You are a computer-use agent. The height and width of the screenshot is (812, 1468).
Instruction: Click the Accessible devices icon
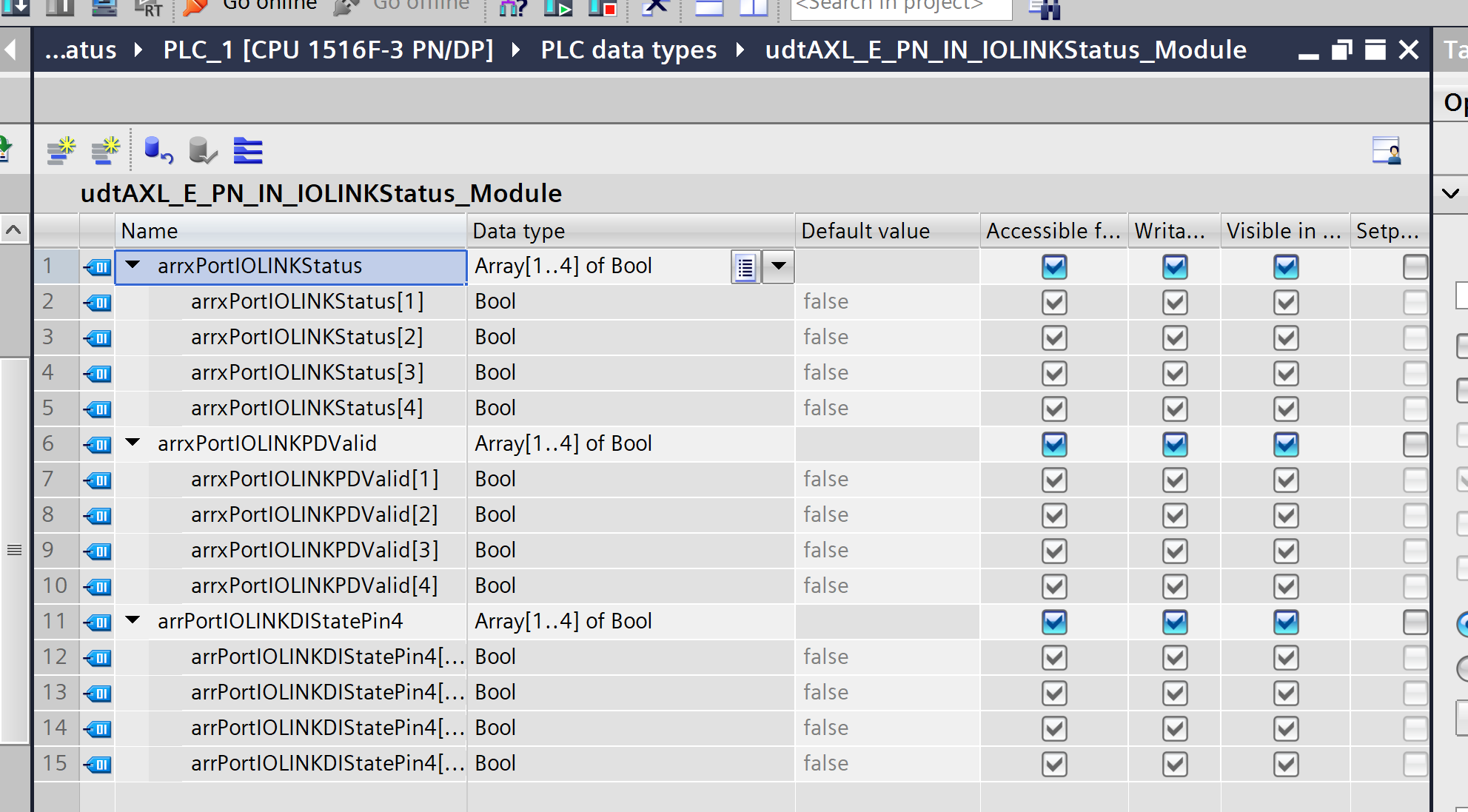coord(513,7)
